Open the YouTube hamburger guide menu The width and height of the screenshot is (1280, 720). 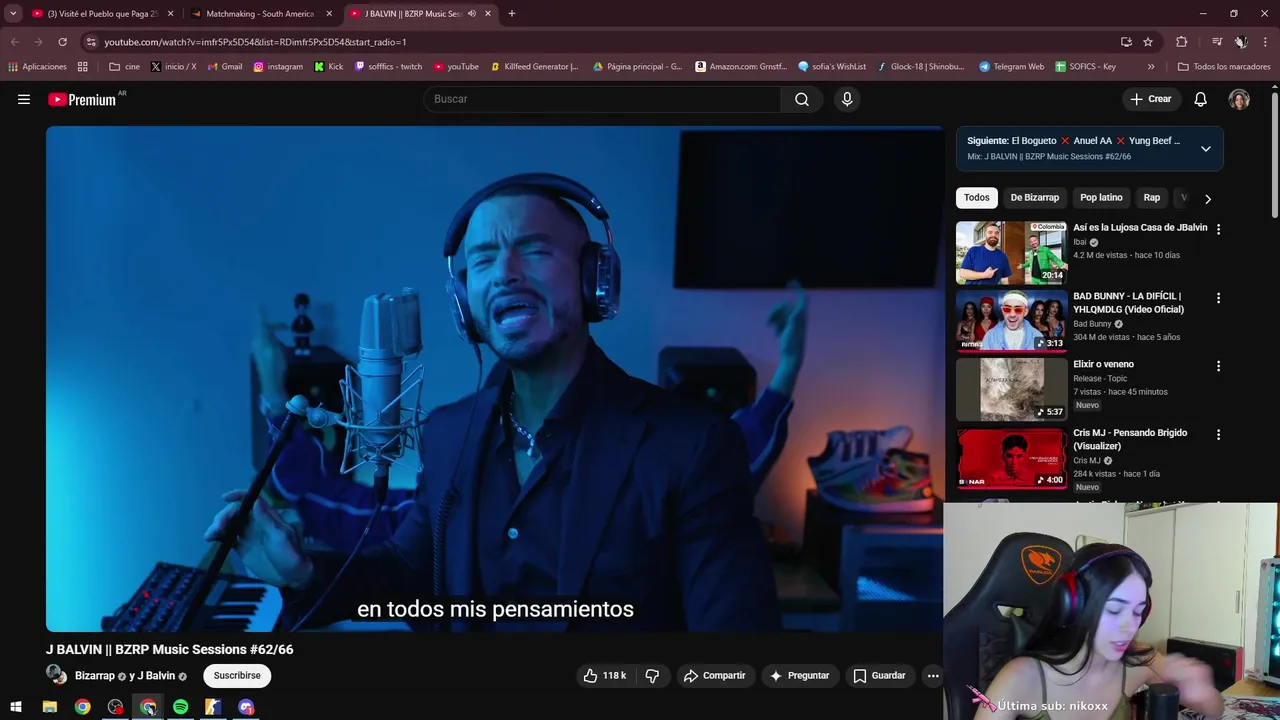tap(24, 99)
